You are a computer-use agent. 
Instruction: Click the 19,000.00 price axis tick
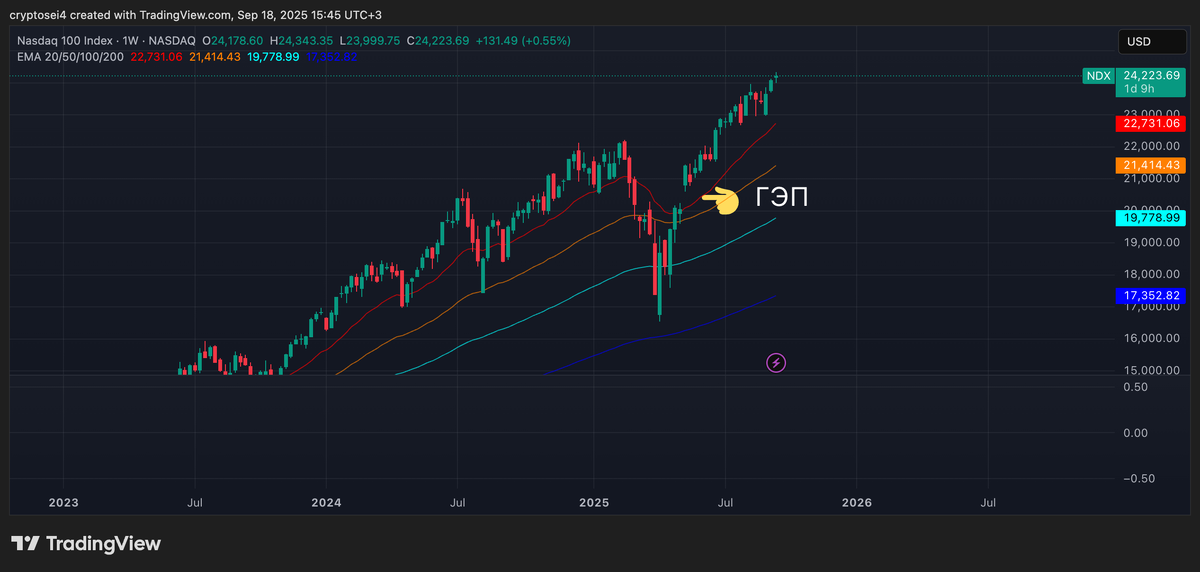point(1152,243)
